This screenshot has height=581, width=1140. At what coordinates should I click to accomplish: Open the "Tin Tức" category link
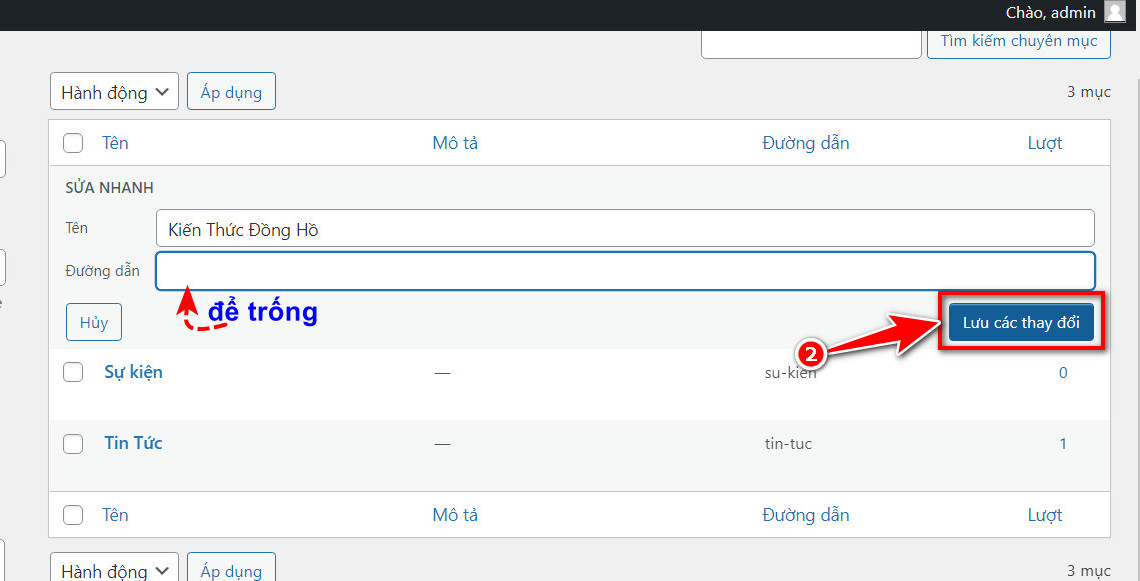click(x=133, y=443)
